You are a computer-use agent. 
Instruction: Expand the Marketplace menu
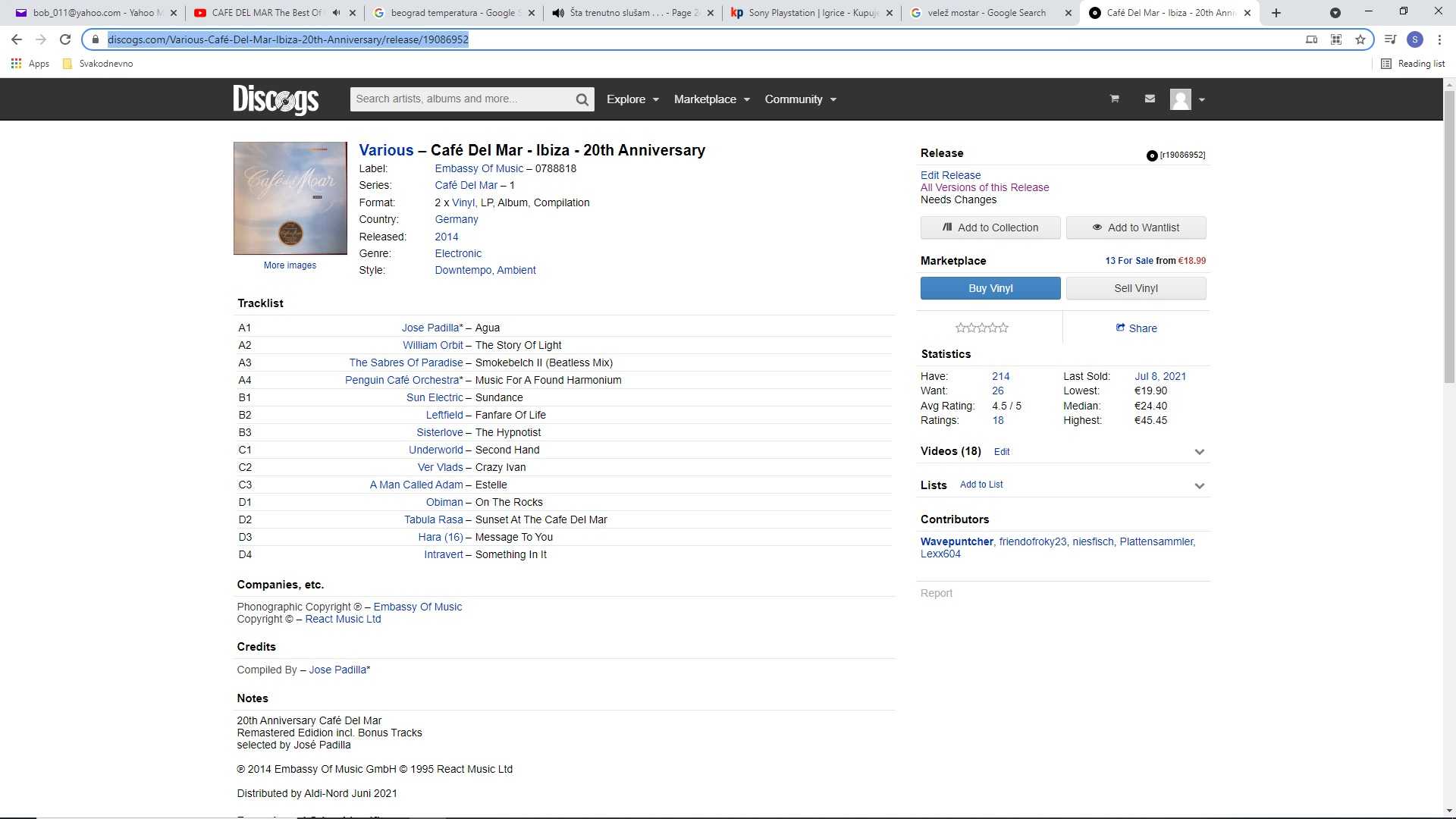(x=711, y=99)
